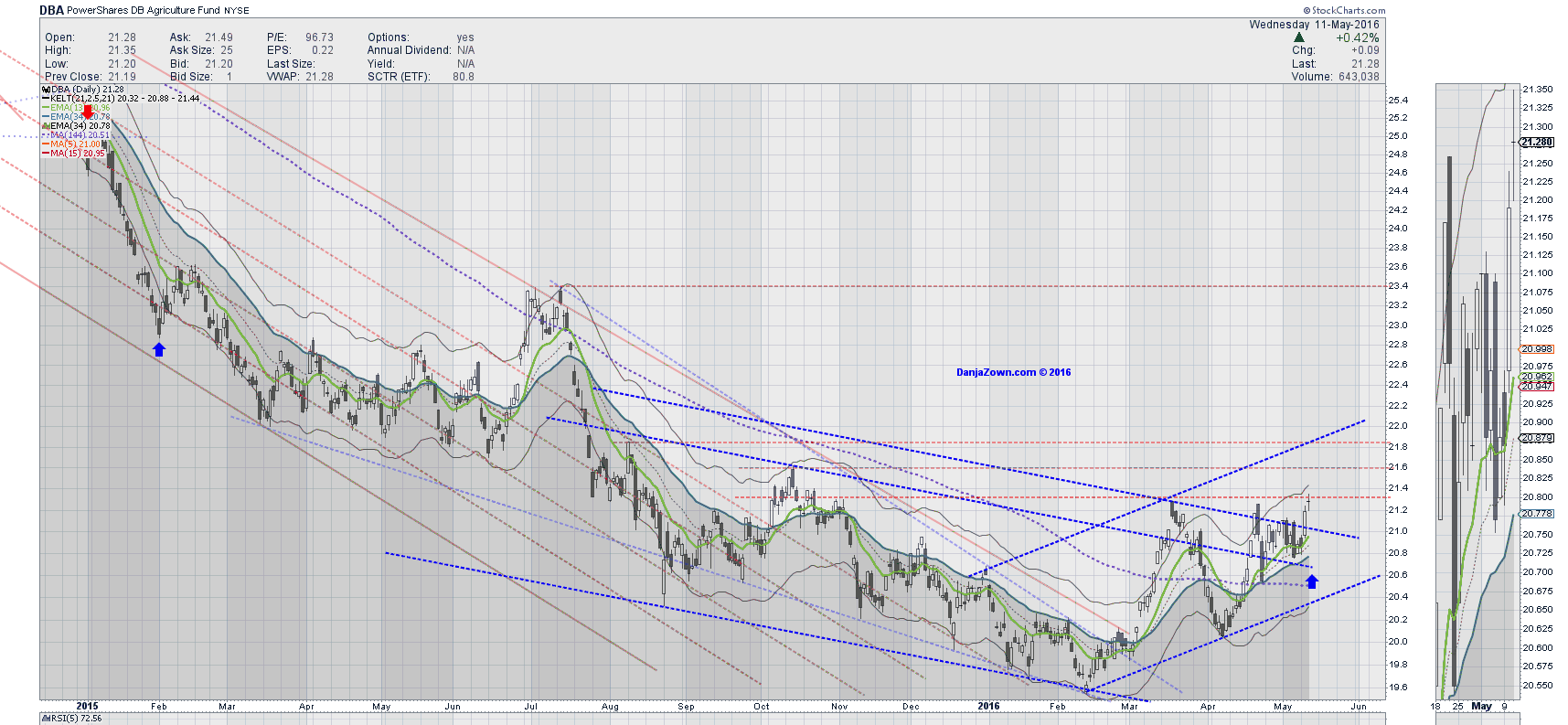1568x725 pixels.
Task: Click the +0.42% percent change
Action: point(1357,38)
